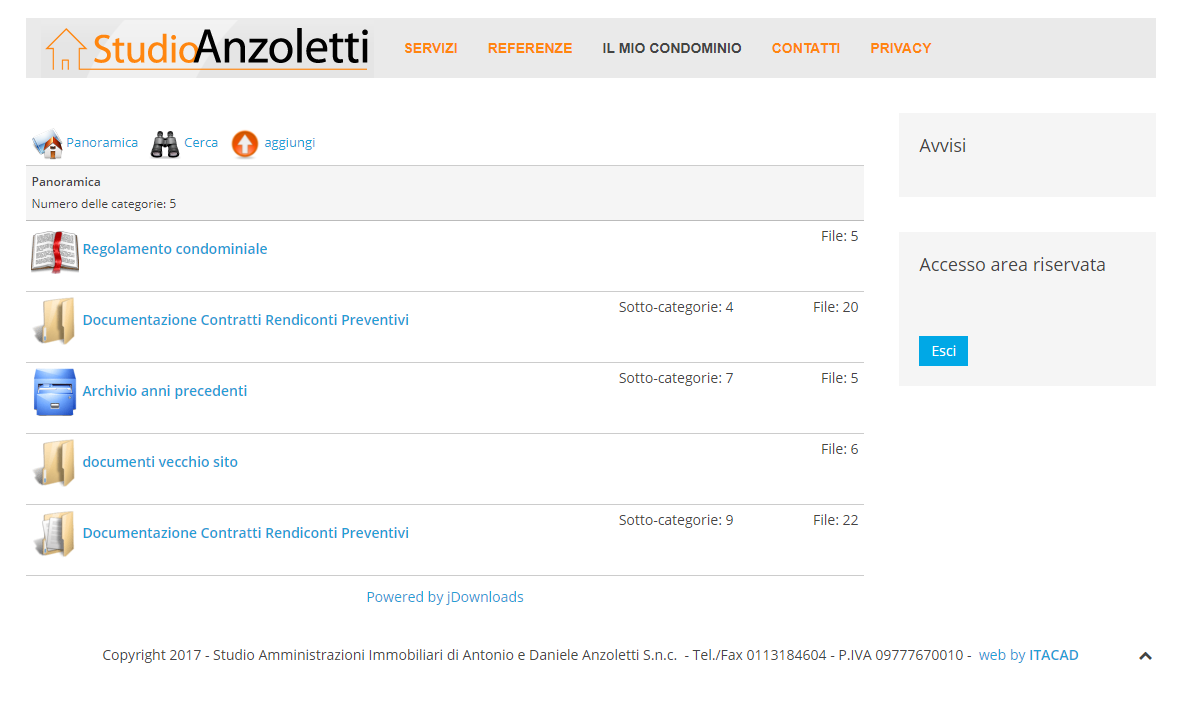Click folder icon of the 22-file category

55,534
